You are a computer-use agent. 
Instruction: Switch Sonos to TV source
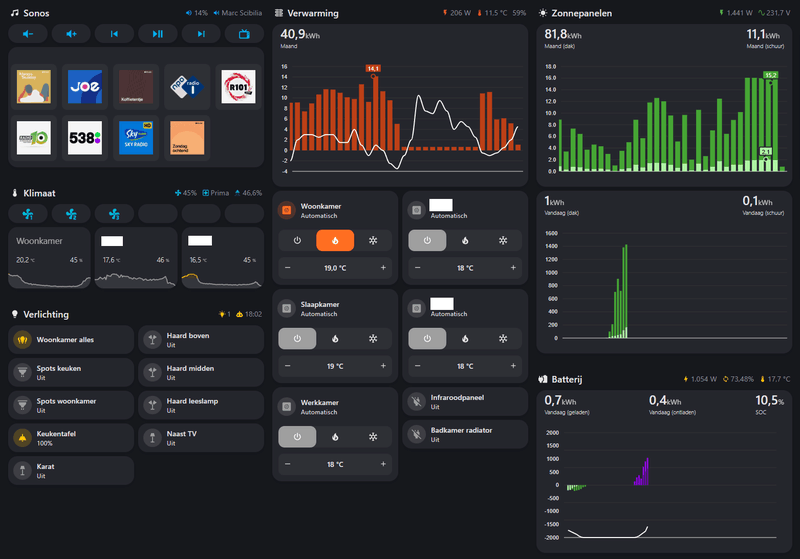(244, 34)
